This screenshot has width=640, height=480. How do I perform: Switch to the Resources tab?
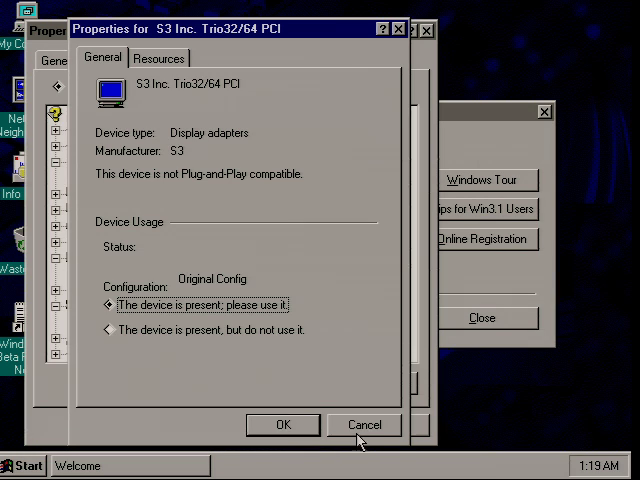[159, 59]
